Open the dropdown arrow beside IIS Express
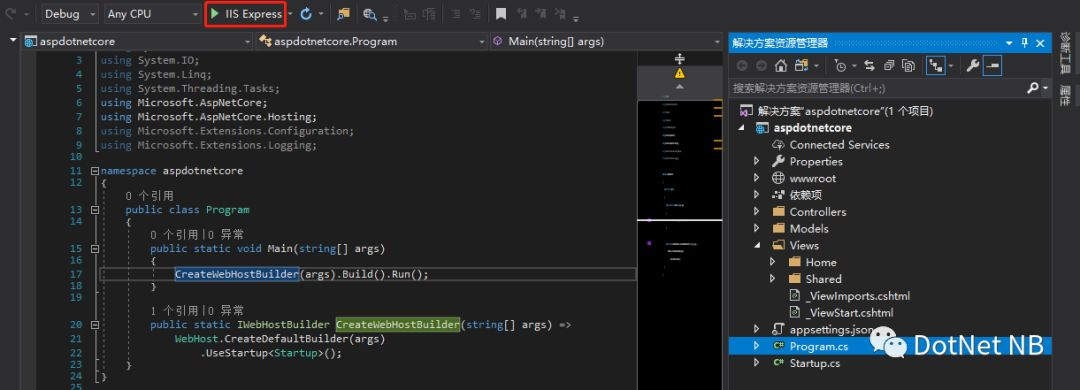Viewport: 1080px width, 390px height. tap(290, 14)
